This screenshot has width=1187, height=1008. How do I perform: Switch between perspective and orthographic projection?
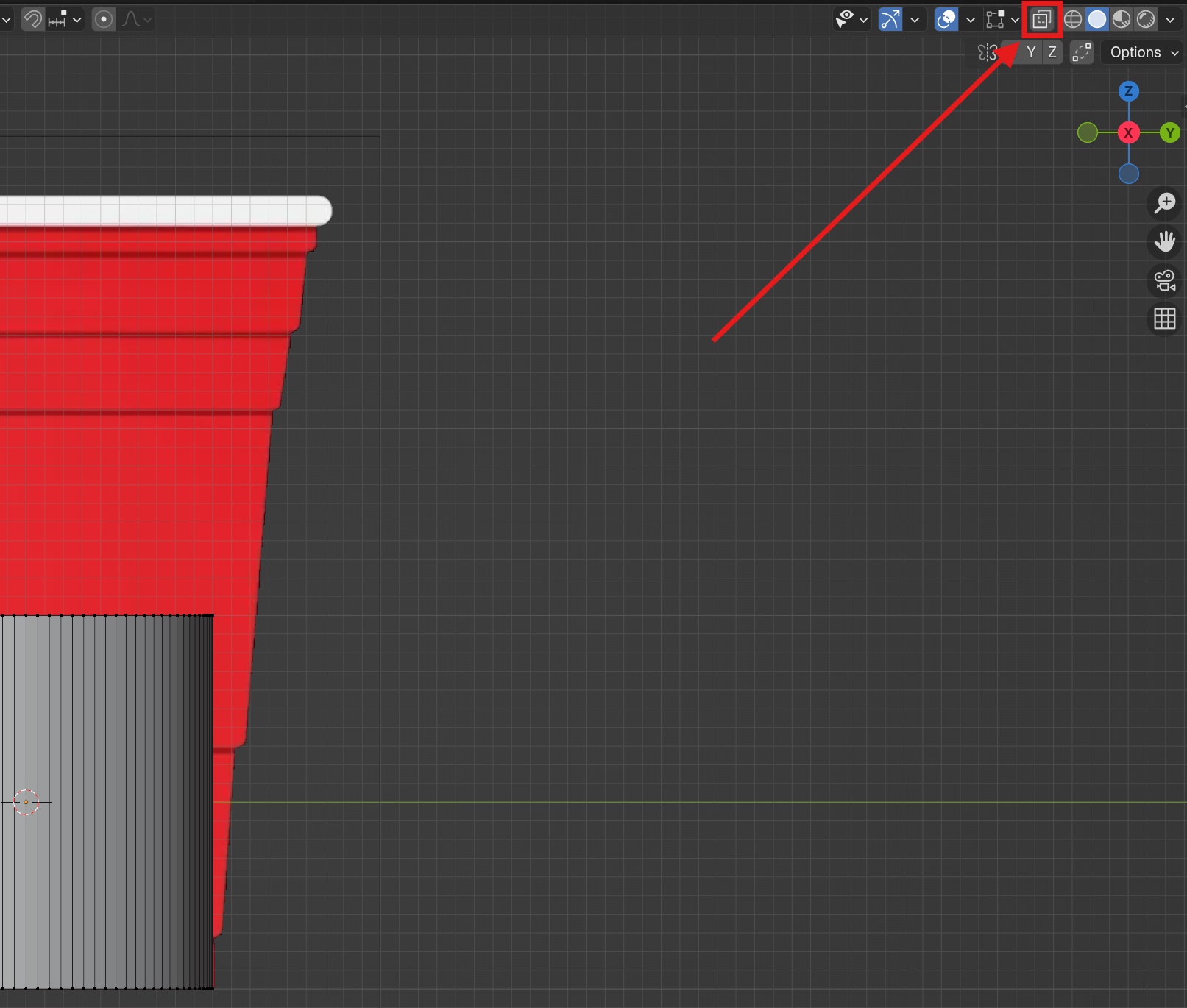[1165, 319]
